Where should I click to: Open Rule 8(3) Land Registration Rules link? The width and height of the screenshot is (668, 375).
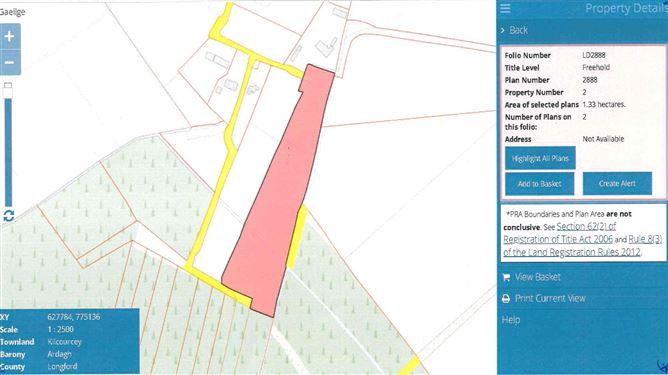pos(583,245)
